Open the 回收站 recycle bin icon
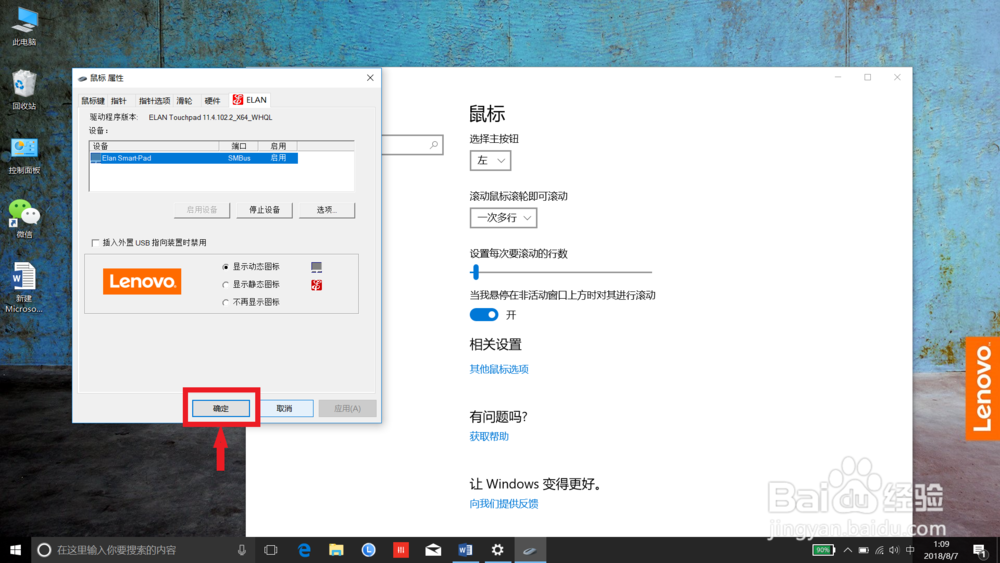The width and height of the screenshot is (1000, 563). (24, 90)
